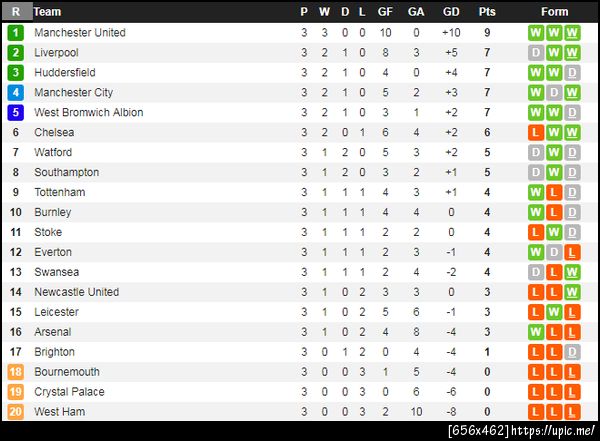This screenshot has height=441, width=600.
Task: Click Manchester City's draw form badge
Action: [554, 92]
